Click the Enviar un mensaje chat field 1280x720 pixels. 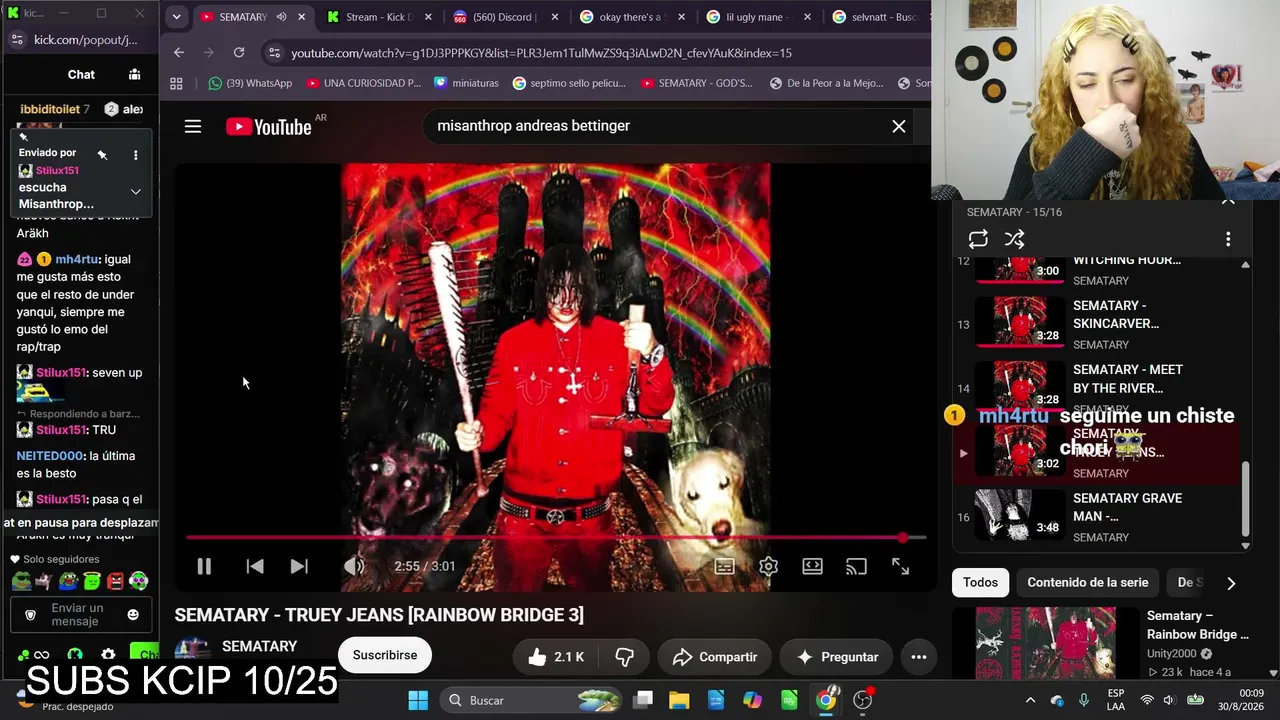point(77,615)
